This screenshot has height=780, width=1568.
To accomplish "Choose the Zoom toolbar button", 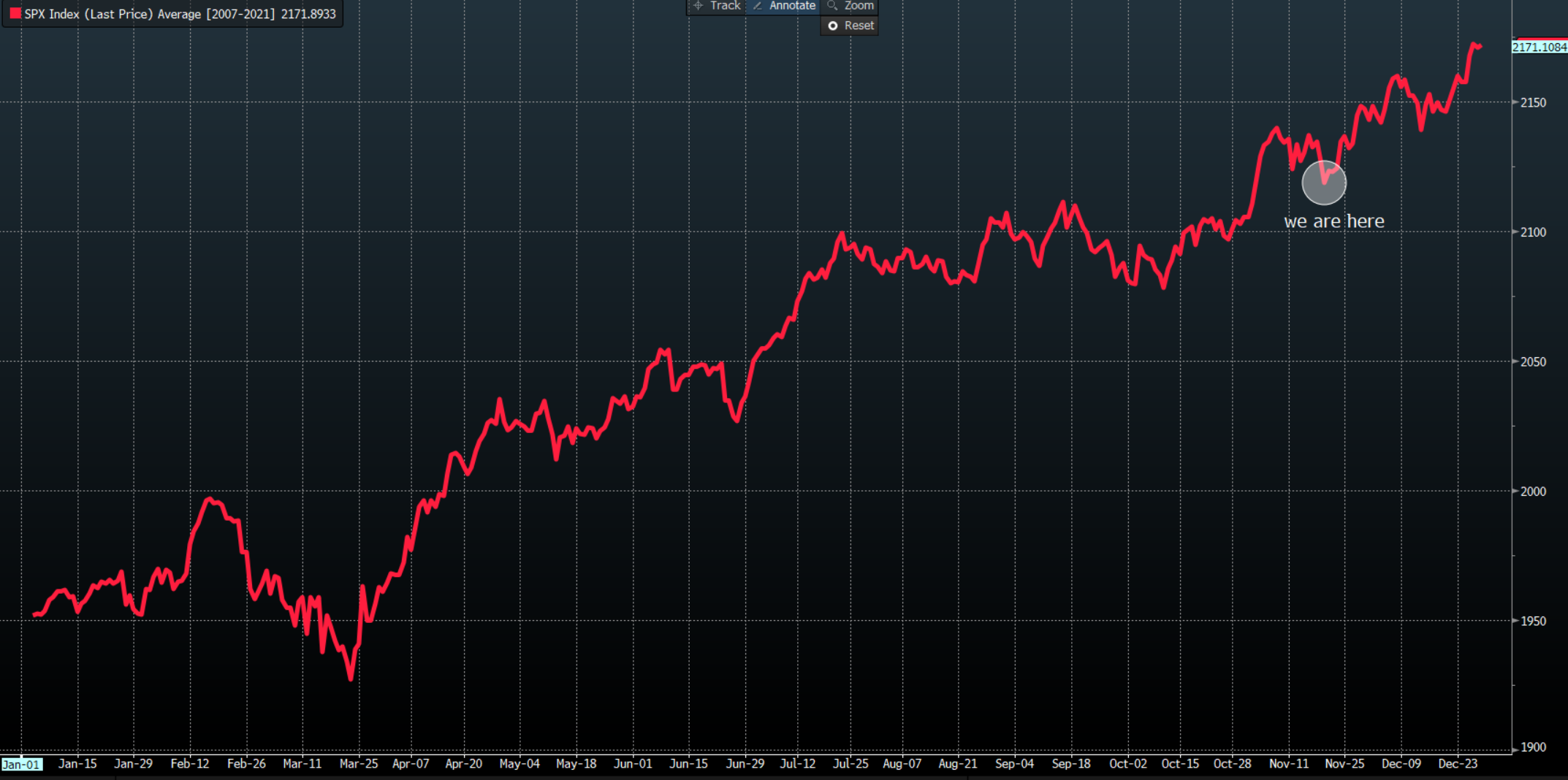I will pos(849,6).
